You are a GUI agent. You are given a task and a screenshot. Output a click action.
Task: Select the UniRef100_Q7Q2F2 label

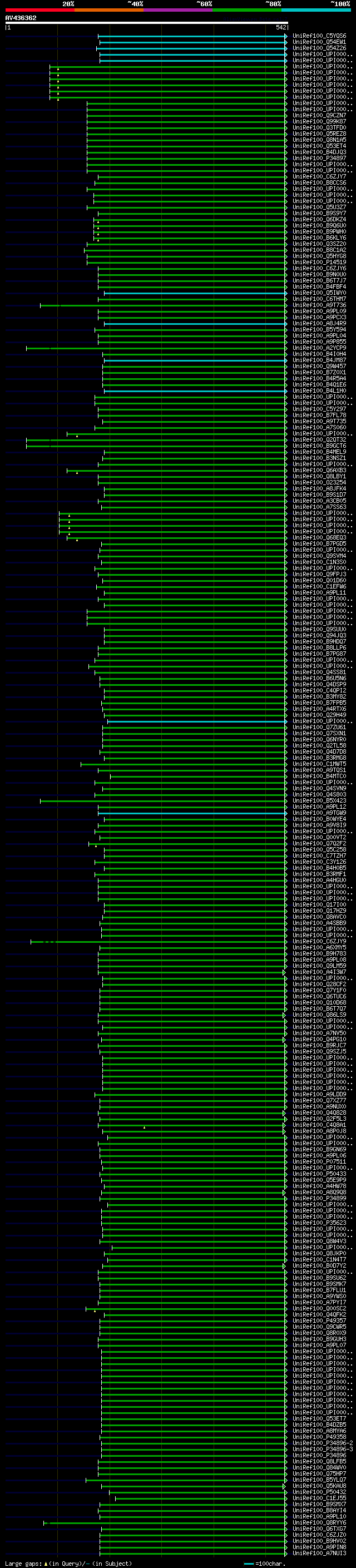tap(319, 844)
